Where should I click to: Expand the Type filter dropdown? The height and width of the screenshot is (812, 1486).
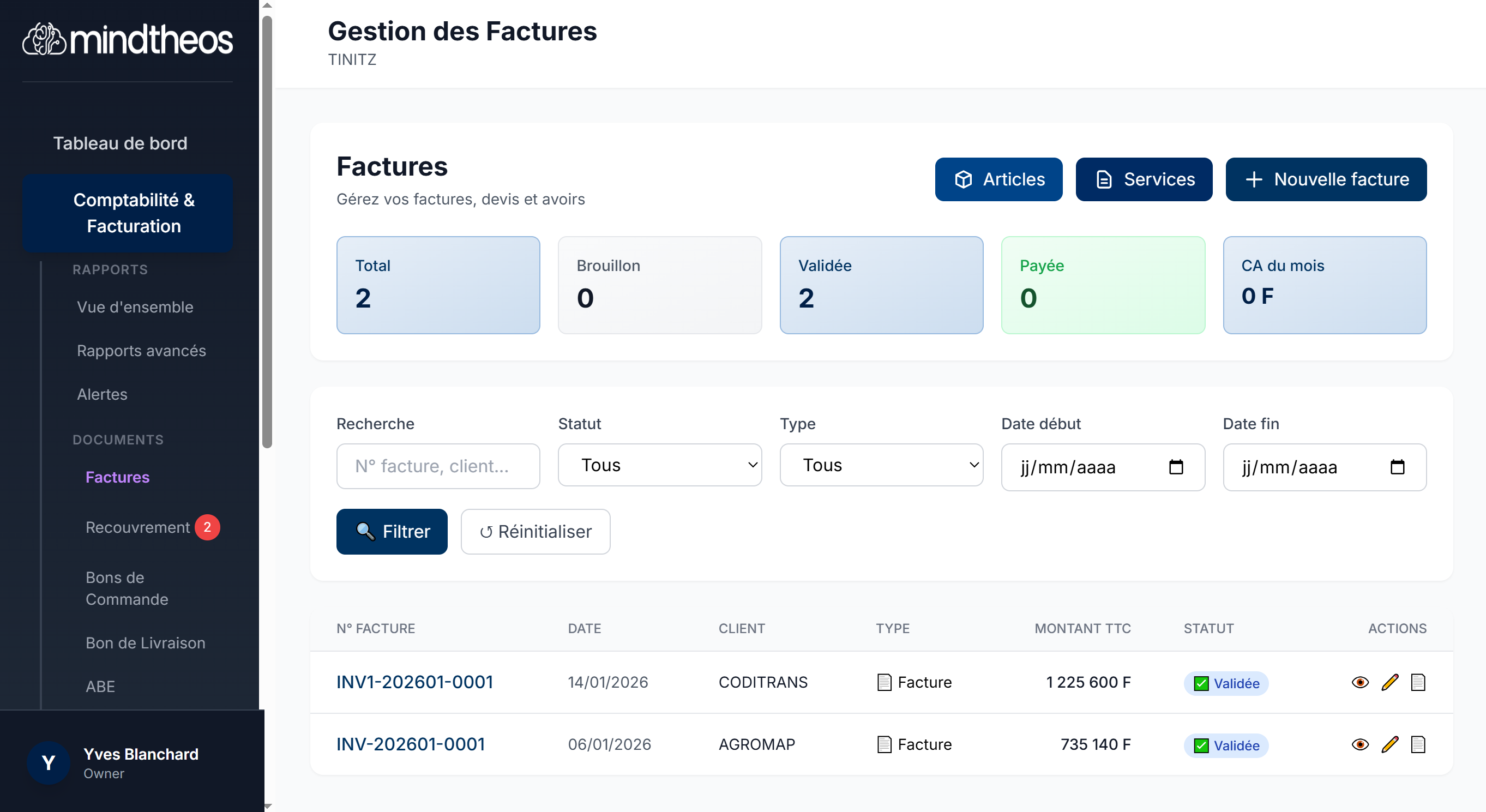881,465
